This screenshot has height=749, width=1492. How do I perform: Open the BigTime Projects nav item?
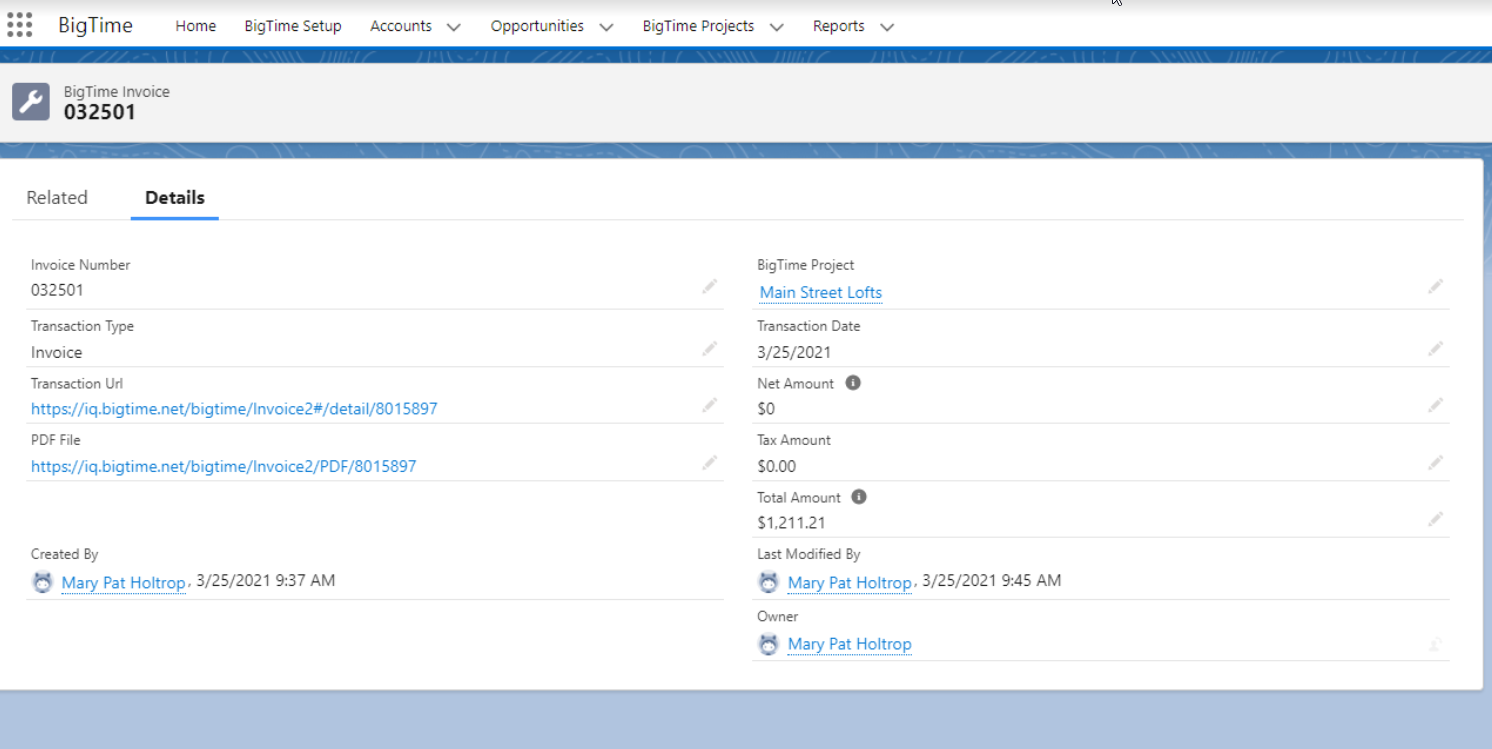698,26
